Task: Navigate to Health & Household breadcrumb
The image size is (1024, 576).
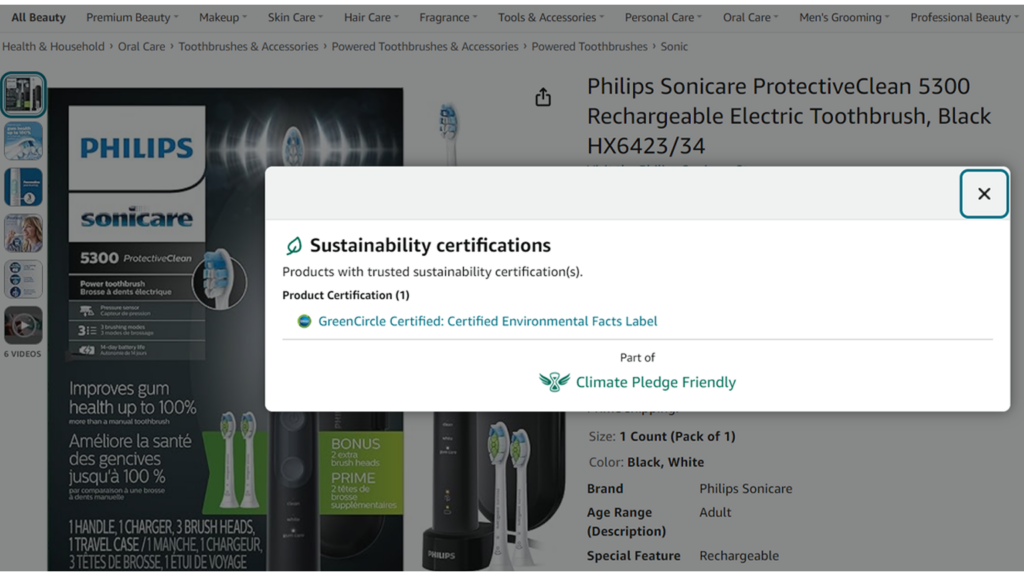Action: point(54,46)
